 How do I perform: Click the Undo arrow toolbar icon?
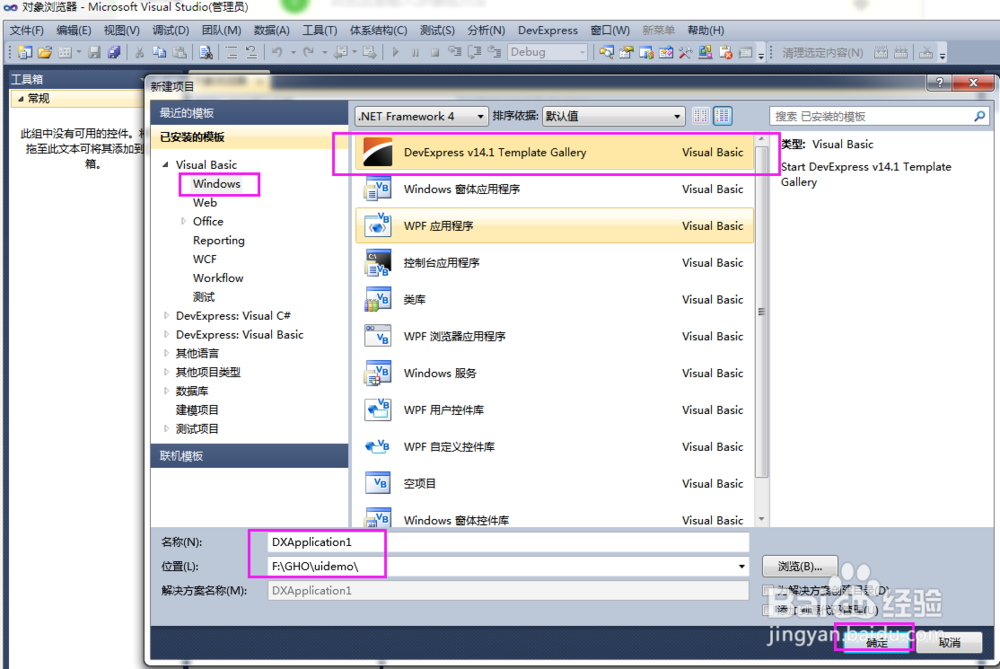click(277, 52)
